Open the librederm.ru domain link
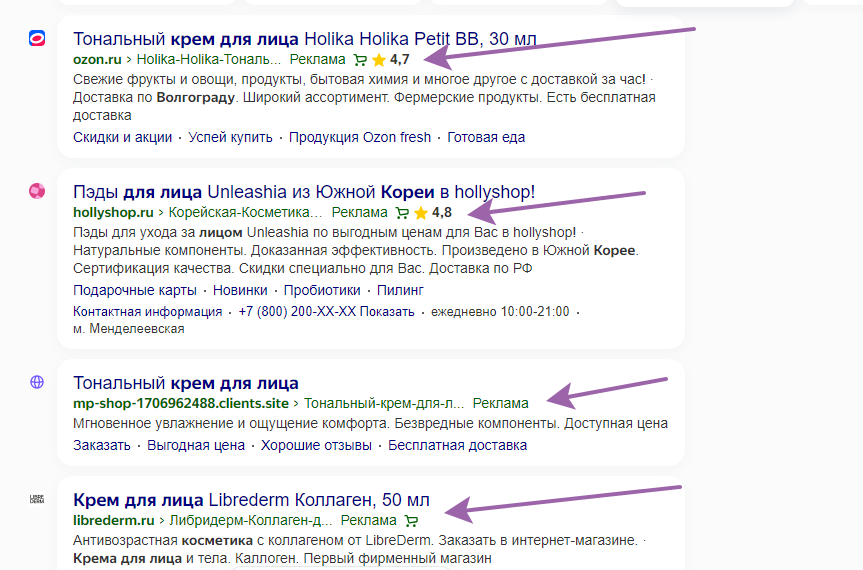This screenshot has height=570, width=863. click(114, 520)
